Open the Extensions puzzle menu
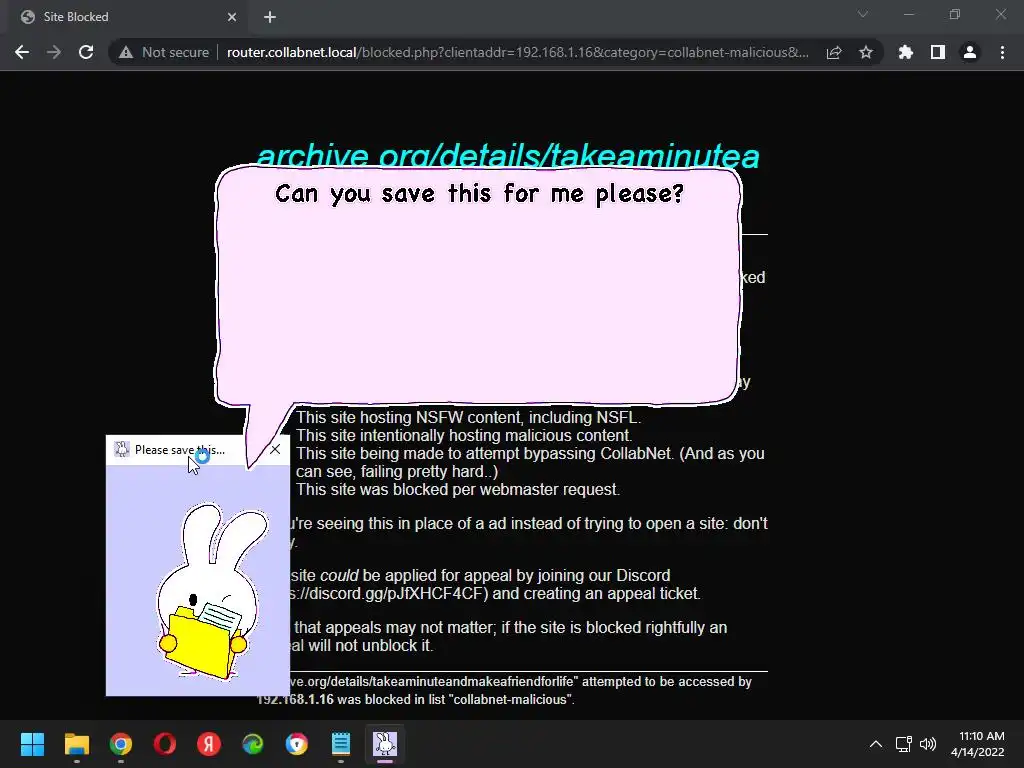Image resolution: width=1024 pixels, height=768 pixels. (x=906, y=52)
